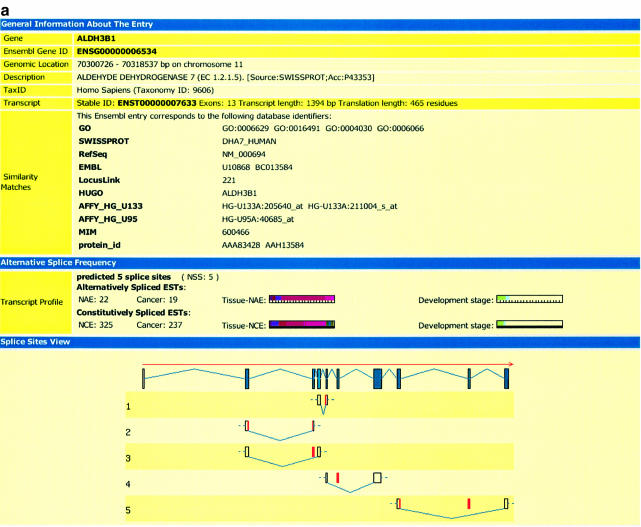Open probe HG-U95A:40685_at
This screenshot has width=641, height=527.
[x=258, y=220]
